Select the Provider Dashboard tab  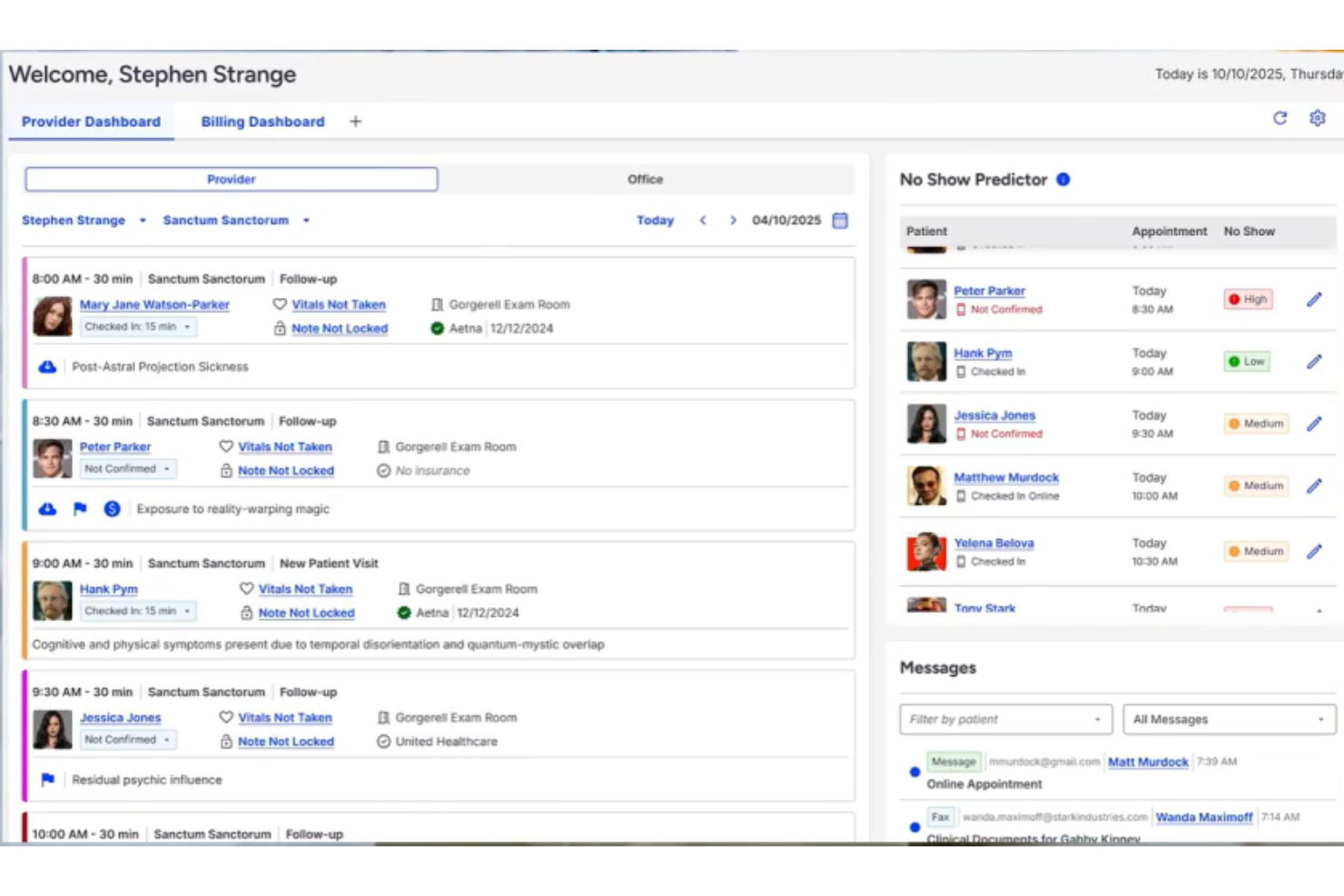[91, 122]
